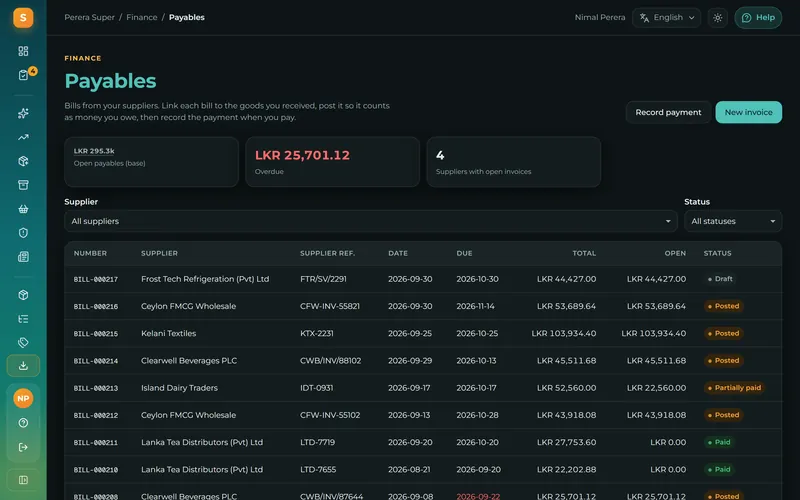Click the question mark help icon in sidebar
The height and width of the screenshot is (500, 800).
[23, 423]
